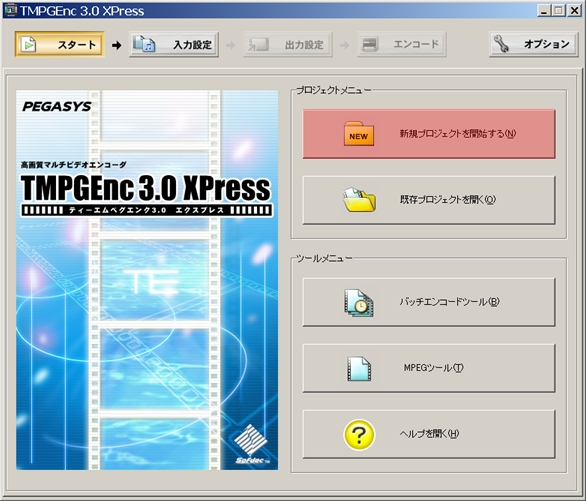Click the orange NEW folder icon
Image resolution: width=586 pixels, height=501 pixels.
pyautogui.click(x=359, y=133)
